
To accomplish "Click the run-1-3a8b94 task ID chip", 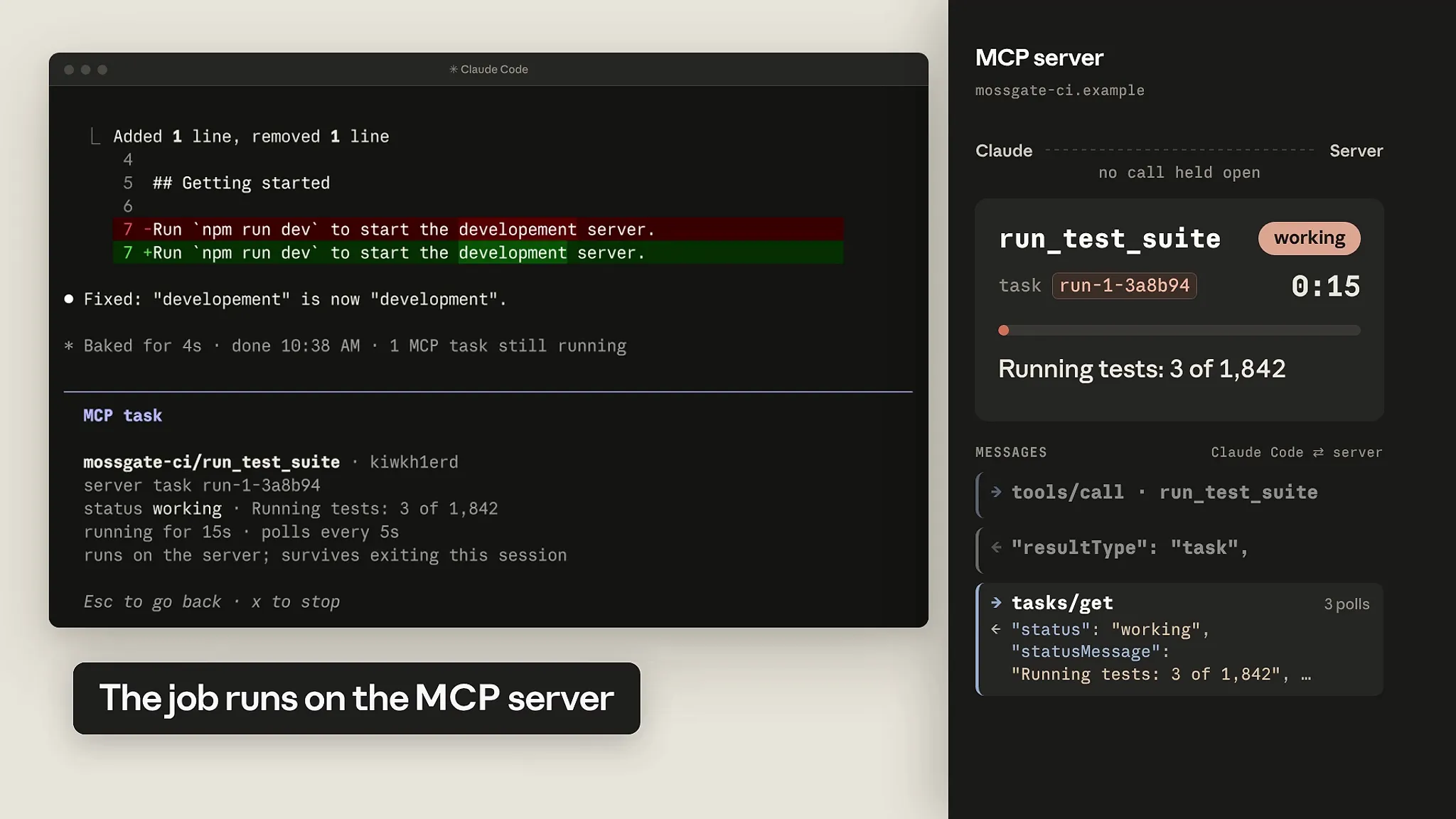I will coord(1124,286).
